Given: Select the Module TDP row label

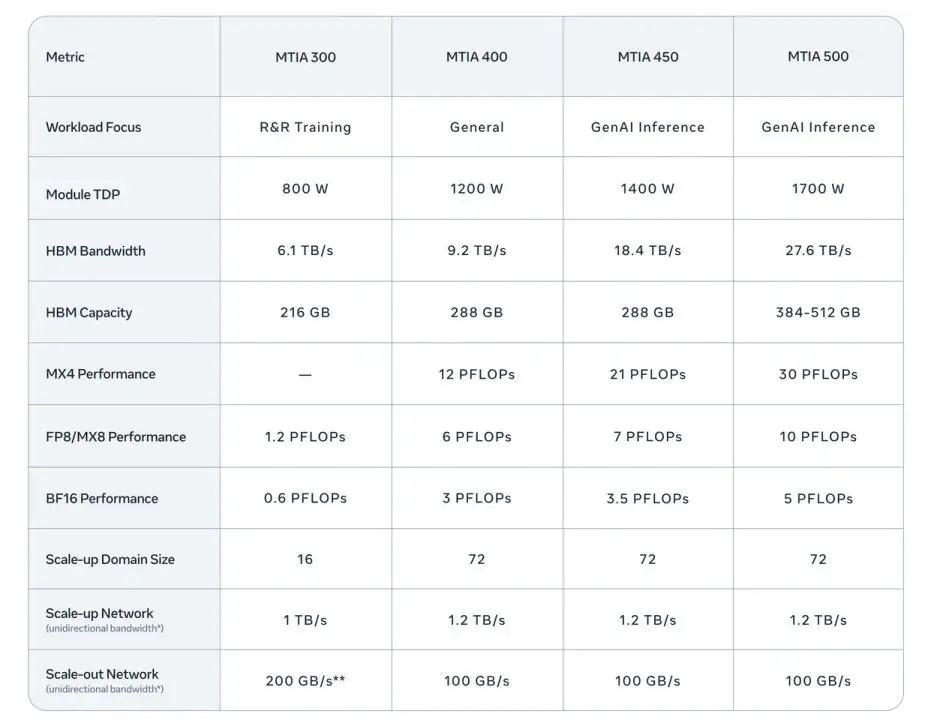Looking at the screenshot, I should point(82,195).
